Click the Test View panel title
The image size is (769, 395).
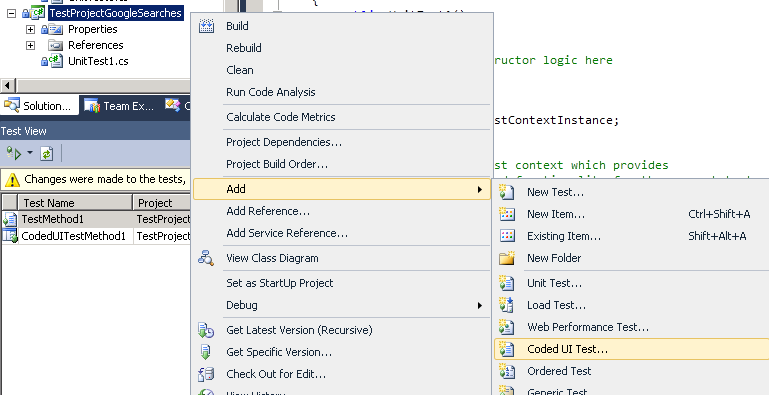[24, 132]
